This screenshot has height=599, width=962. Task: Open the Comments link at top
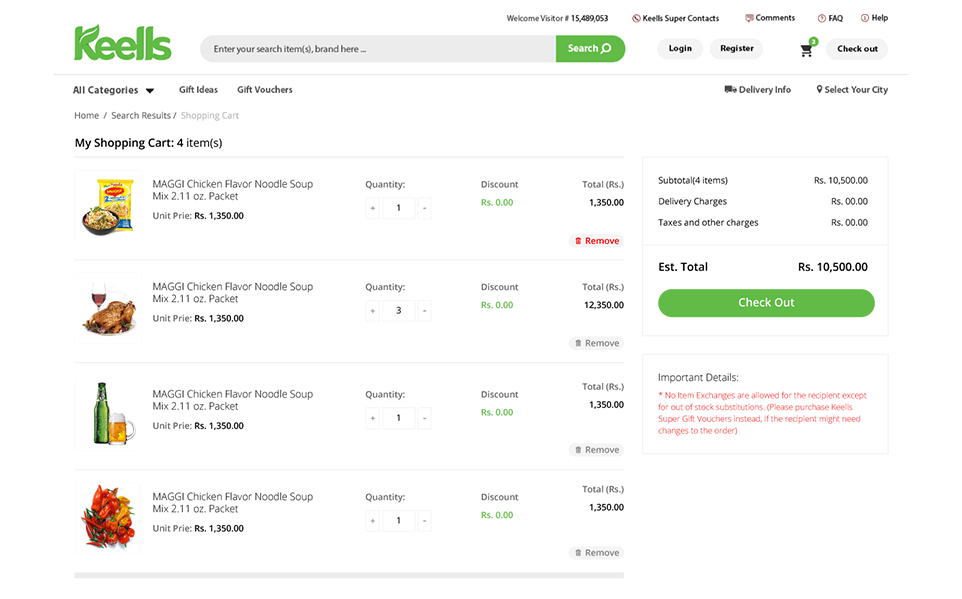(x=769, y=18)
